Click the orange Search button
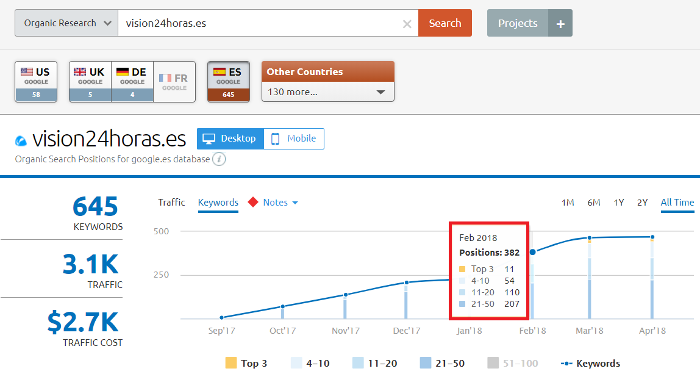 tap(445, 23)
